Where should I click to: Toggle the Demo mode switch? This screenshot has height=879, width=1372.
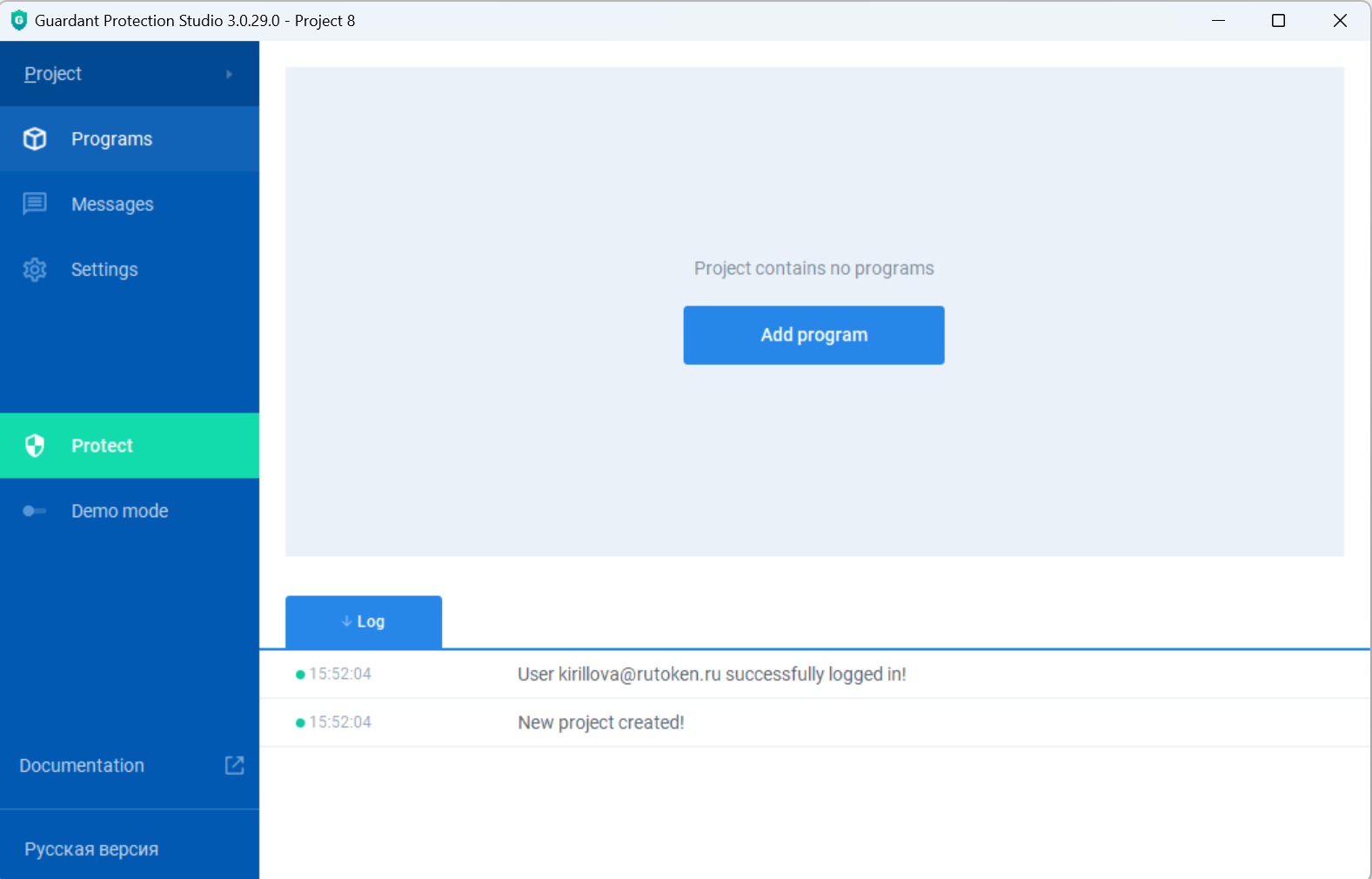(x=35, y=511)
